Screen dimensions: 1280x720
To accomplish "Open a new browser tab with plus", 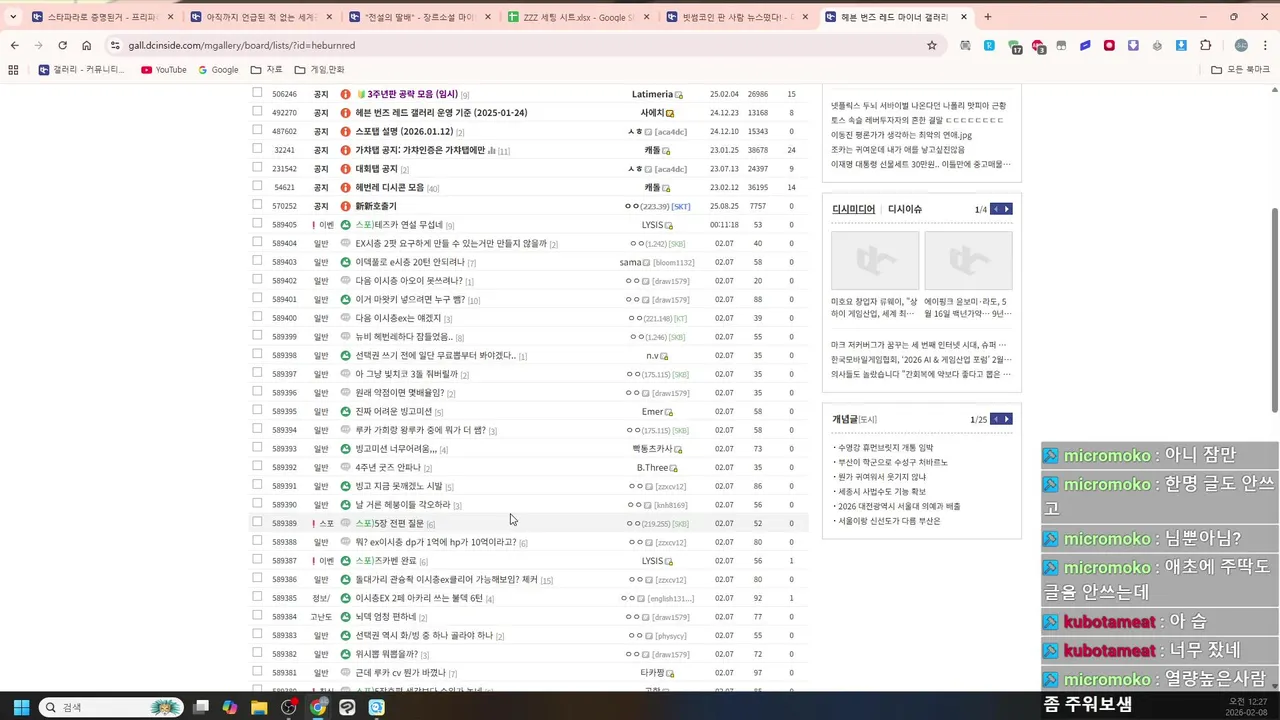I will click(988, 17).
